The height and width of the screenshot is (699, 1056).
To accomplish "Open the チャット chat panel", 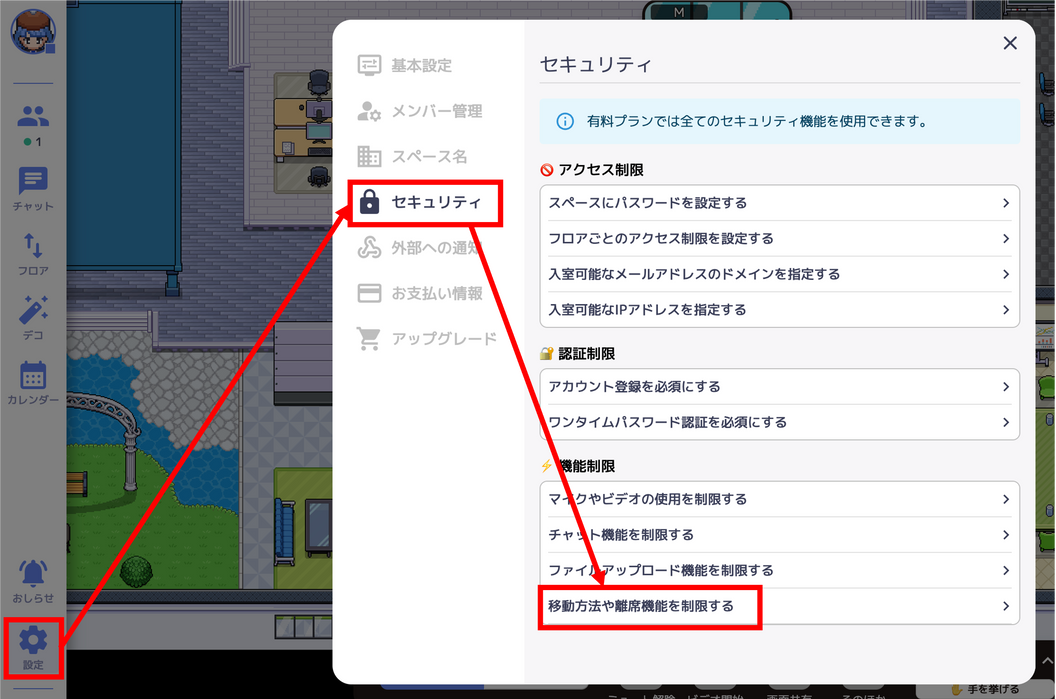I will tap(33, 189).
